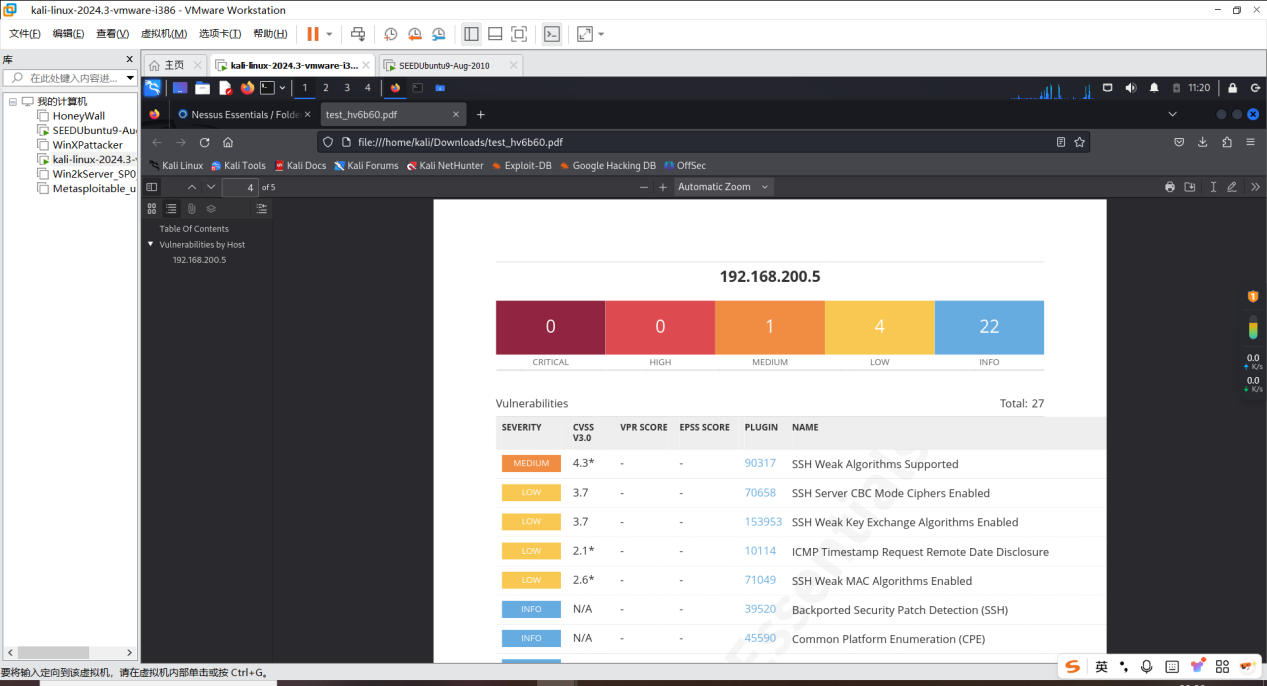The height and width of the screenshot is (686, 1267).
Task: Switch to Kali workspace 2
Action: (326, 88)
